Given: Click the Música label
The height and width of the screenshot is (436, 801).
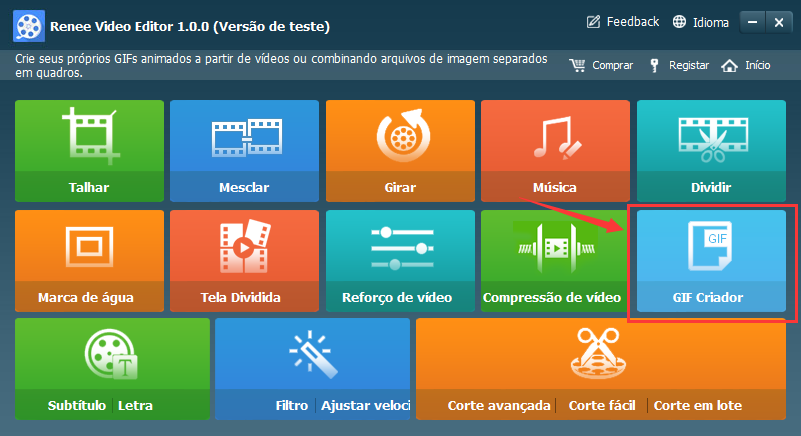Looking at the screenshot, I should click(555, 188).
